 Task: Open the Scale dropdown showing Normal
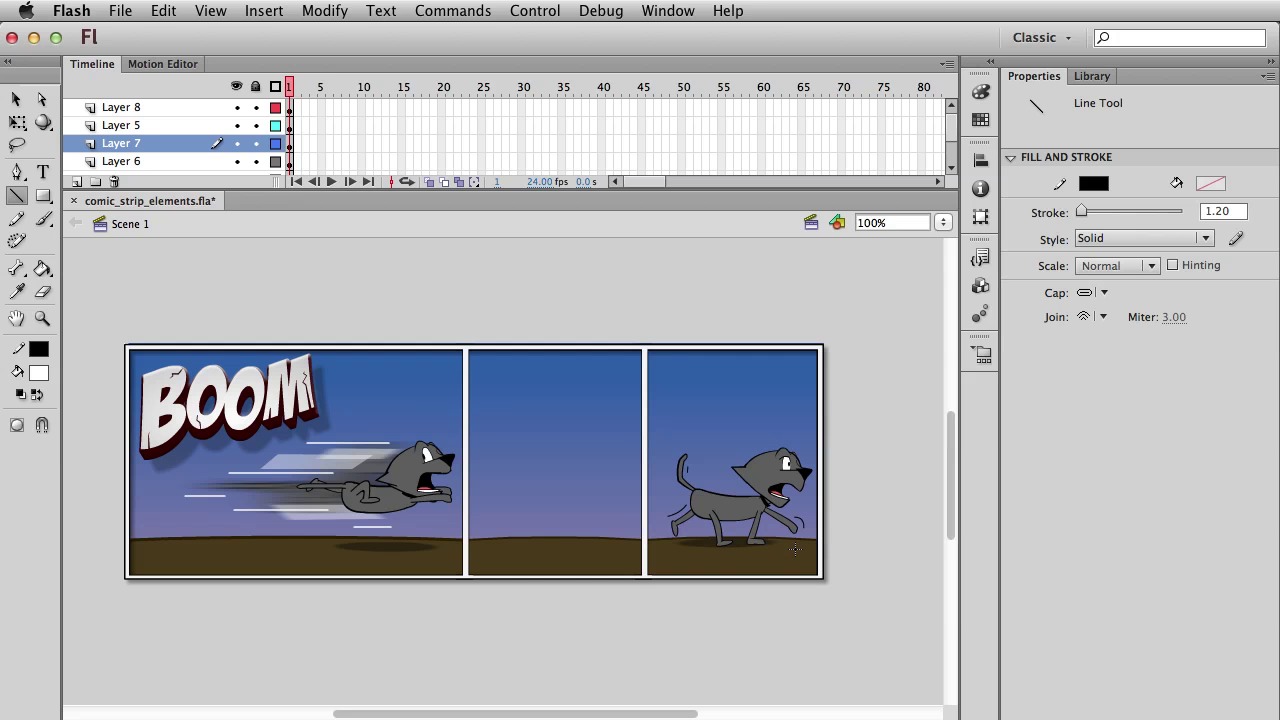1117,266
